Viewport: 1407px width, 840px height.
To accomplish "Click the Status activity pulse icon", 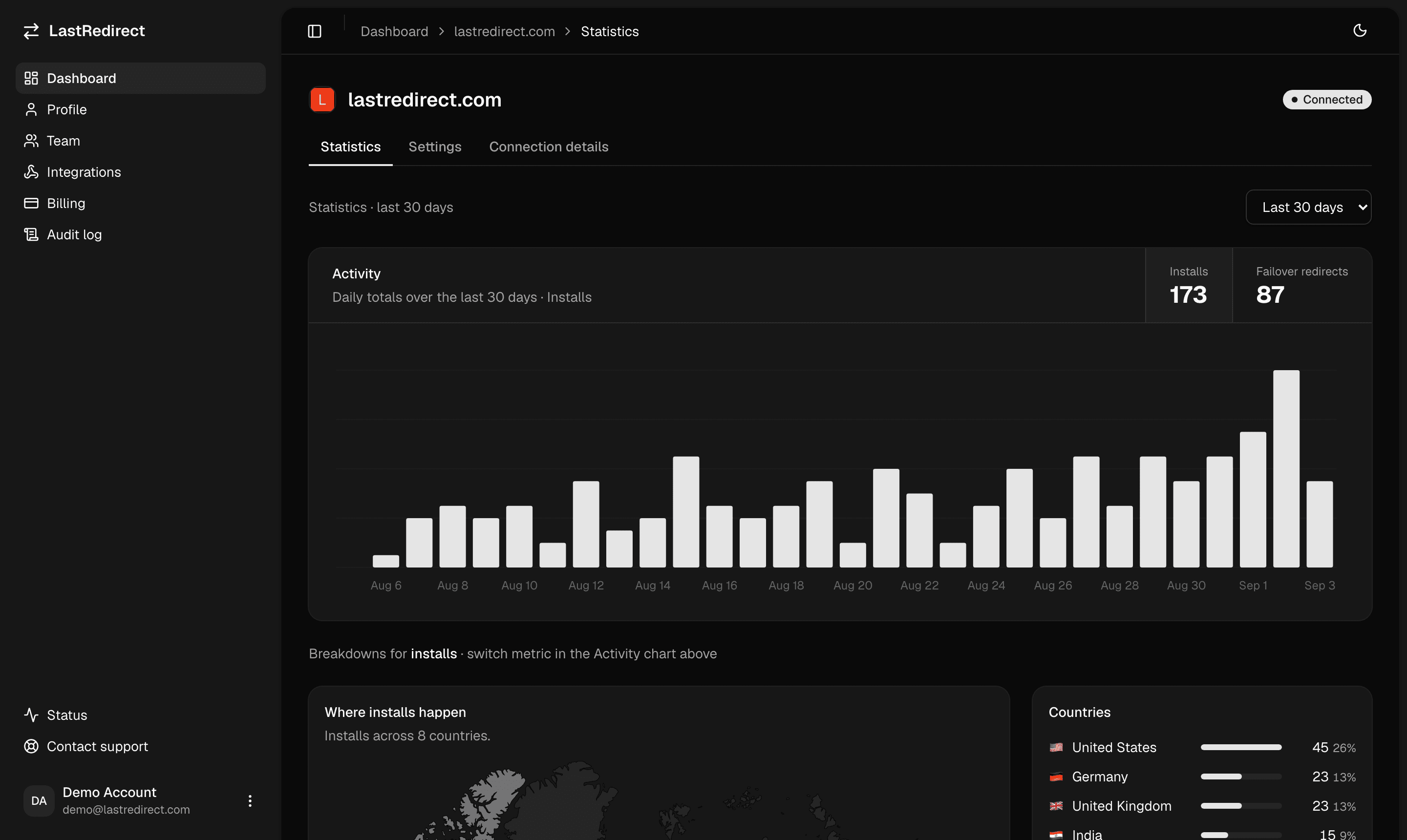I will (31, 715).
